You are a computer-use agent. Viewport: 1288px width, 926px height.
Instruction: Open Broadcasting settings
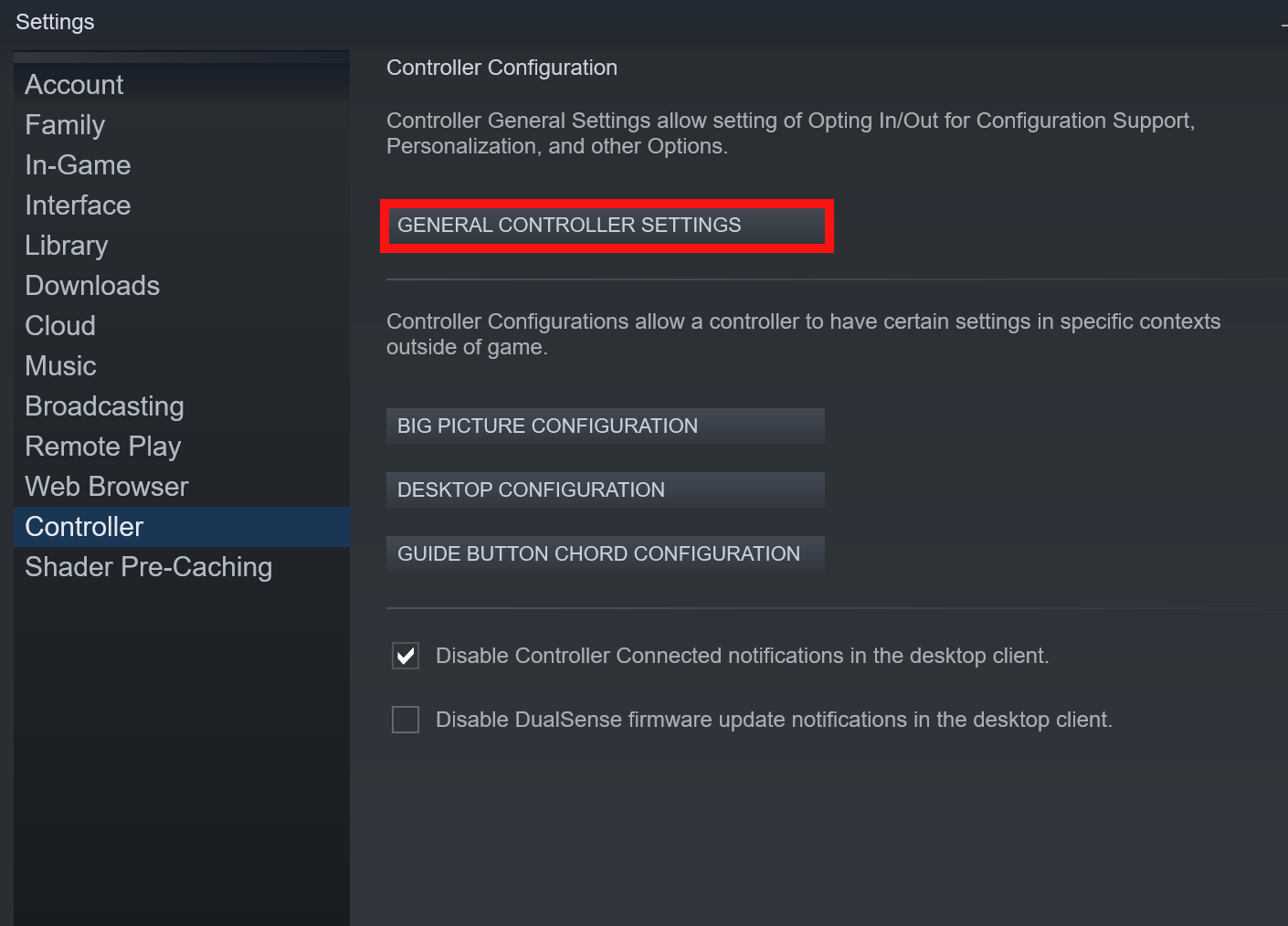104,406
